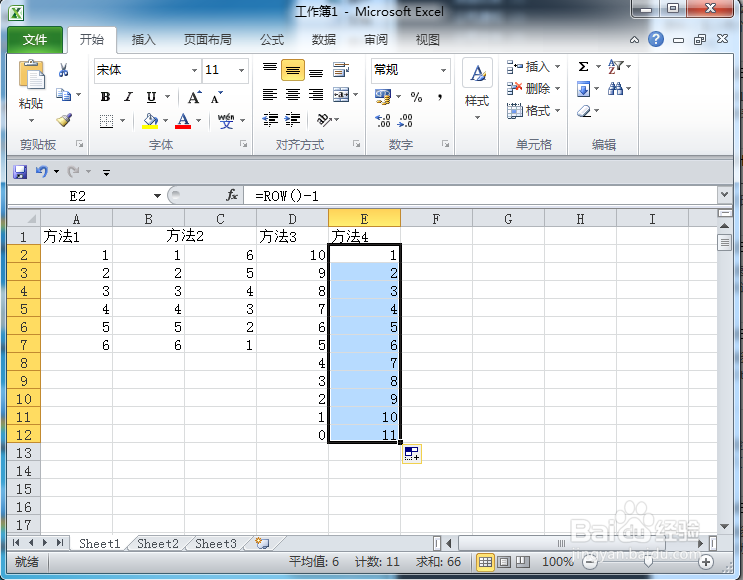Viewport: 743px width, 580px height.
Task: Click Merge and Center icon
Action: [341, 95]
